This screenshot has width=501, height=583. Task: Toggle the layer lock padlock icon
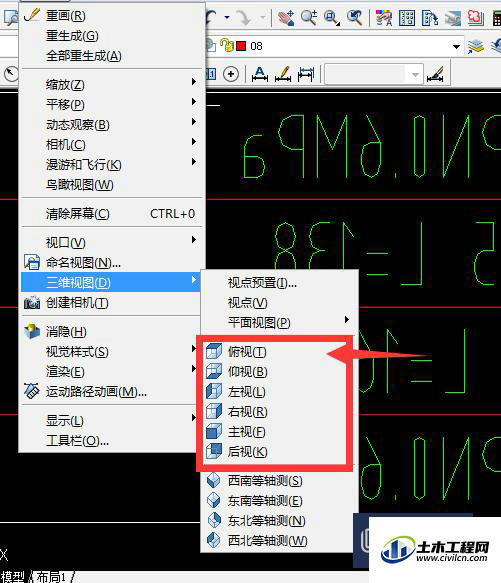(227, 46)
